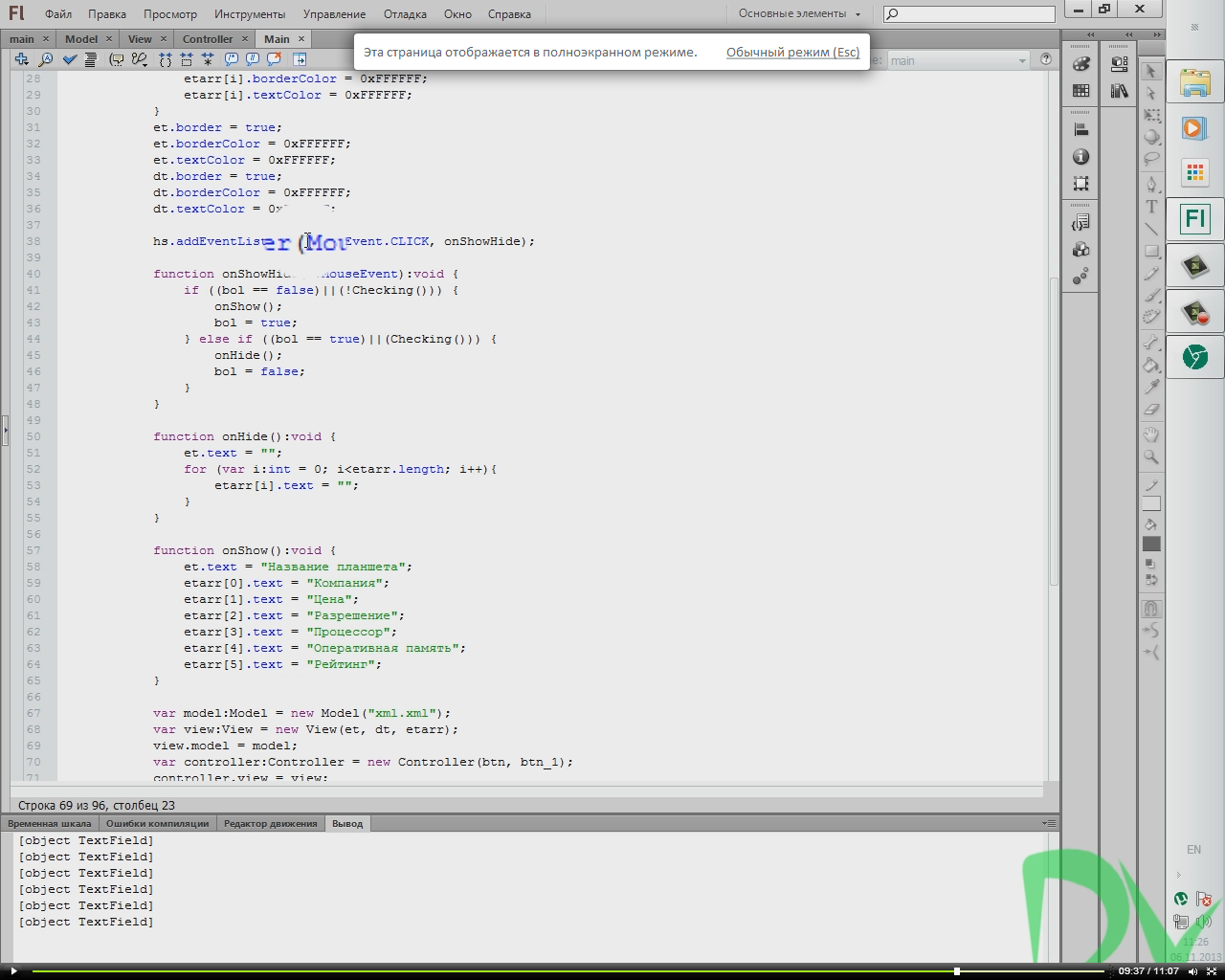The height and width of the screenshot is (980, 1225).
Task: Open the output panel options menu
Action: (1049, 823)
